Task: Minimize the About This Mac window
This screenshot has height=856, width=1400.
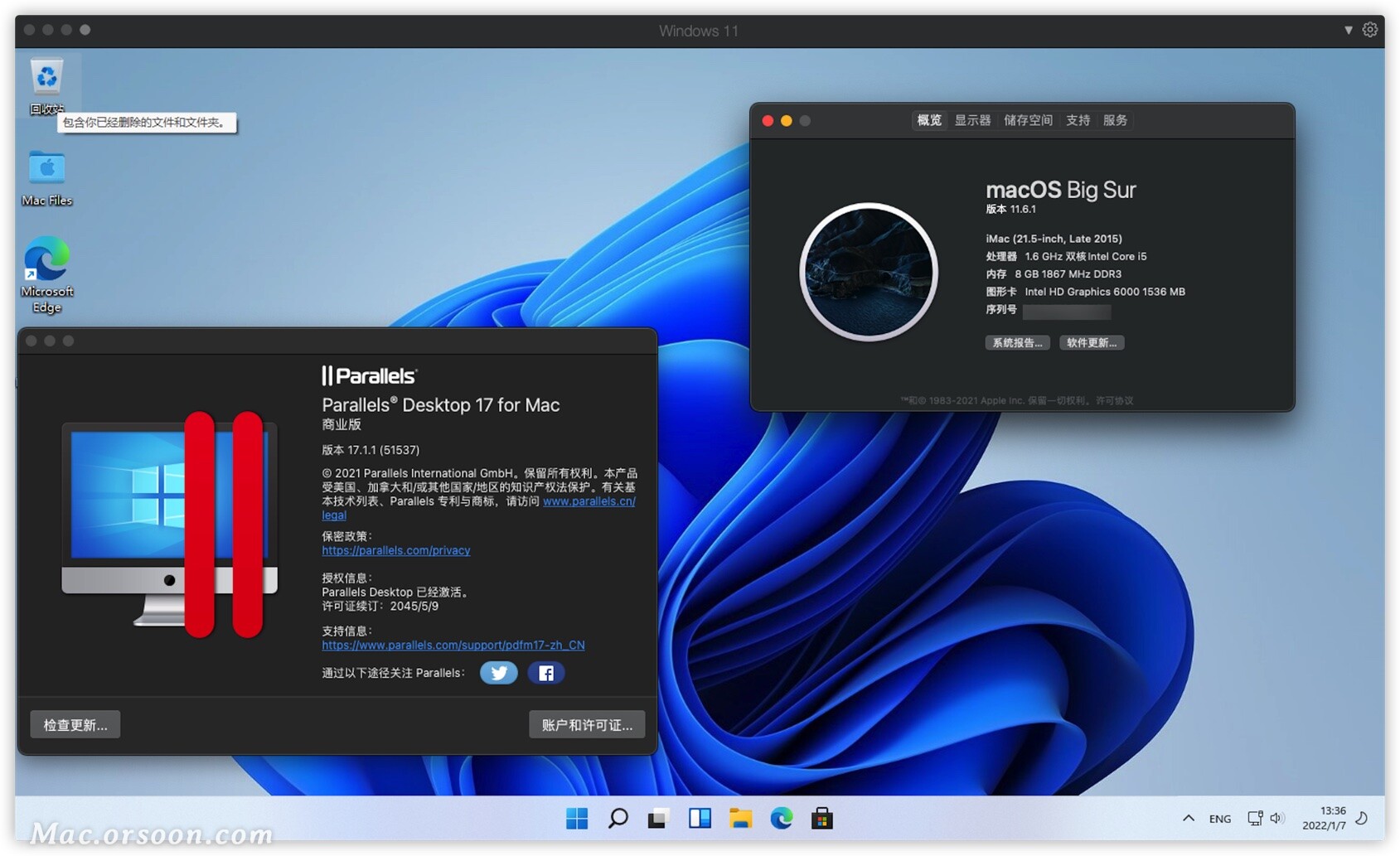Action: [x=787, y=121]
